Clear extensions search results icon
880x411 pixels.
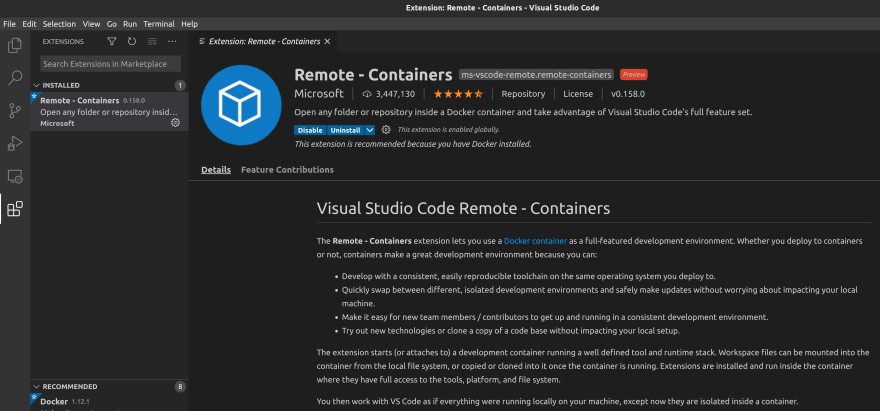coord(152,41)
